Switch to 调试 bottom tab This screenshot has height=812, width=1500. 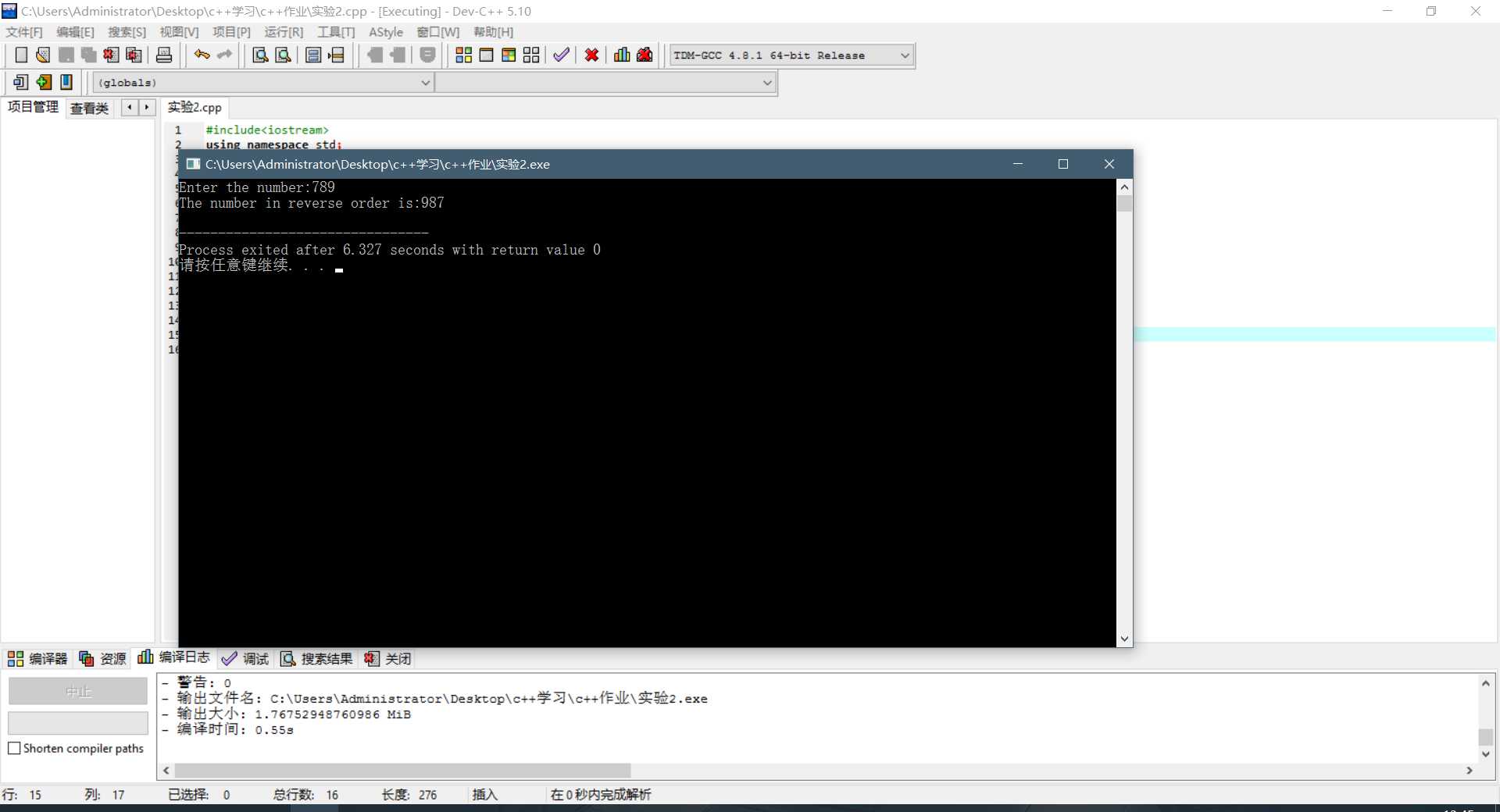[245, 658]
